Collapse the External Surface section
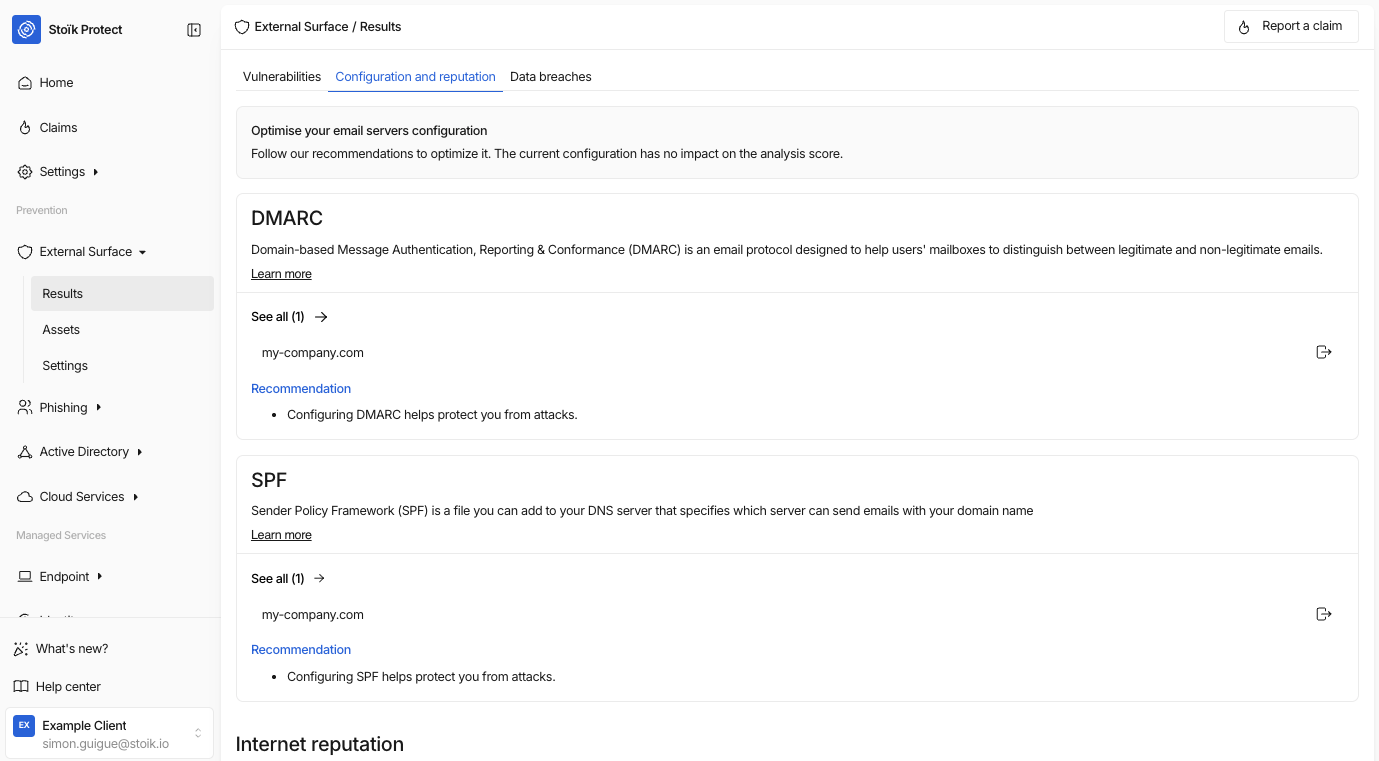 click(143, 252)
